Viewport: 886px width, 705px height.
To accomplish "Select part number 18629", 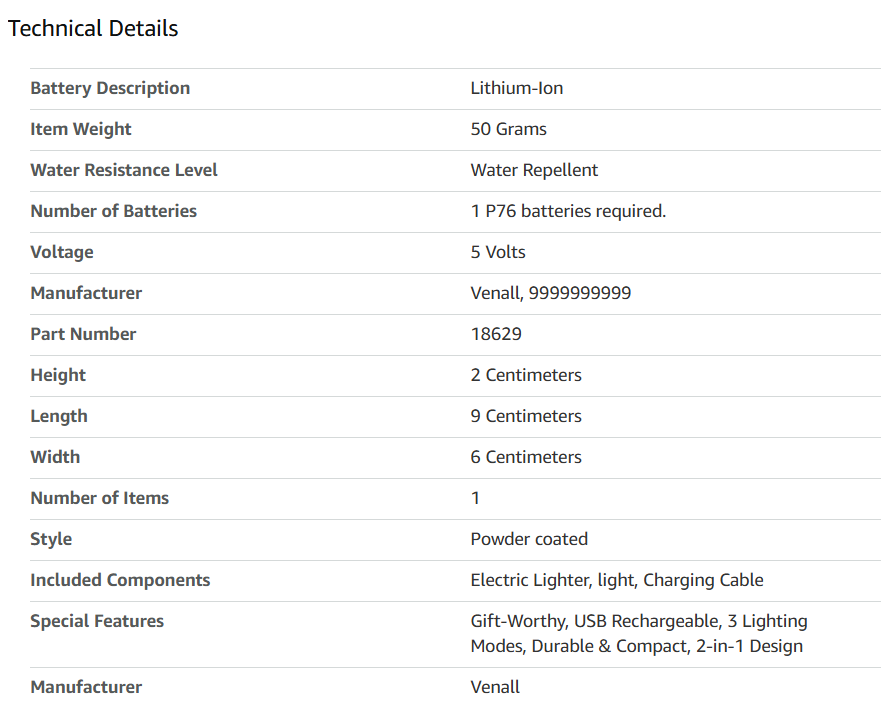I will tap(496, 334).
